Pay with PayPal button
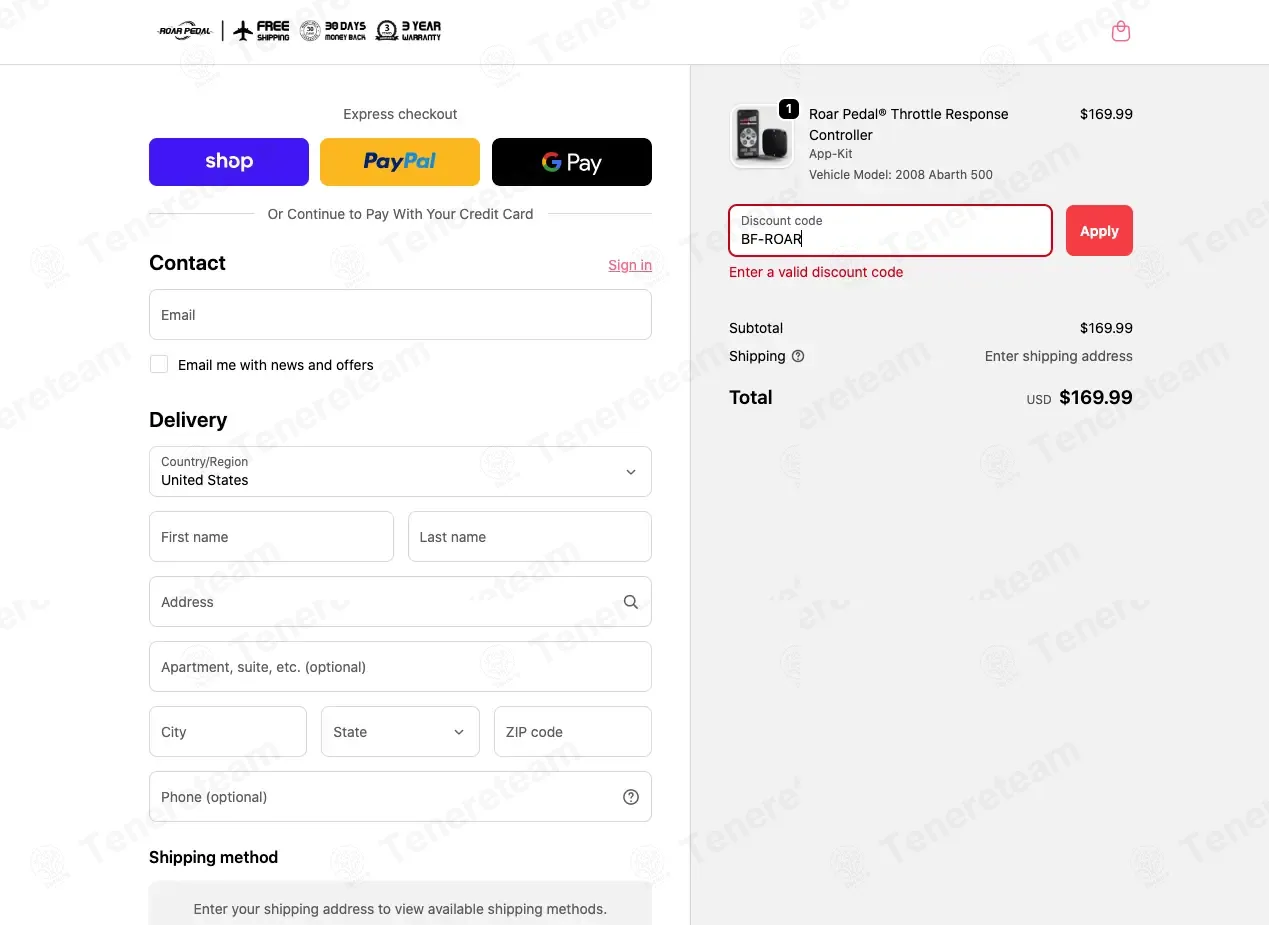 tap(400, 162)
